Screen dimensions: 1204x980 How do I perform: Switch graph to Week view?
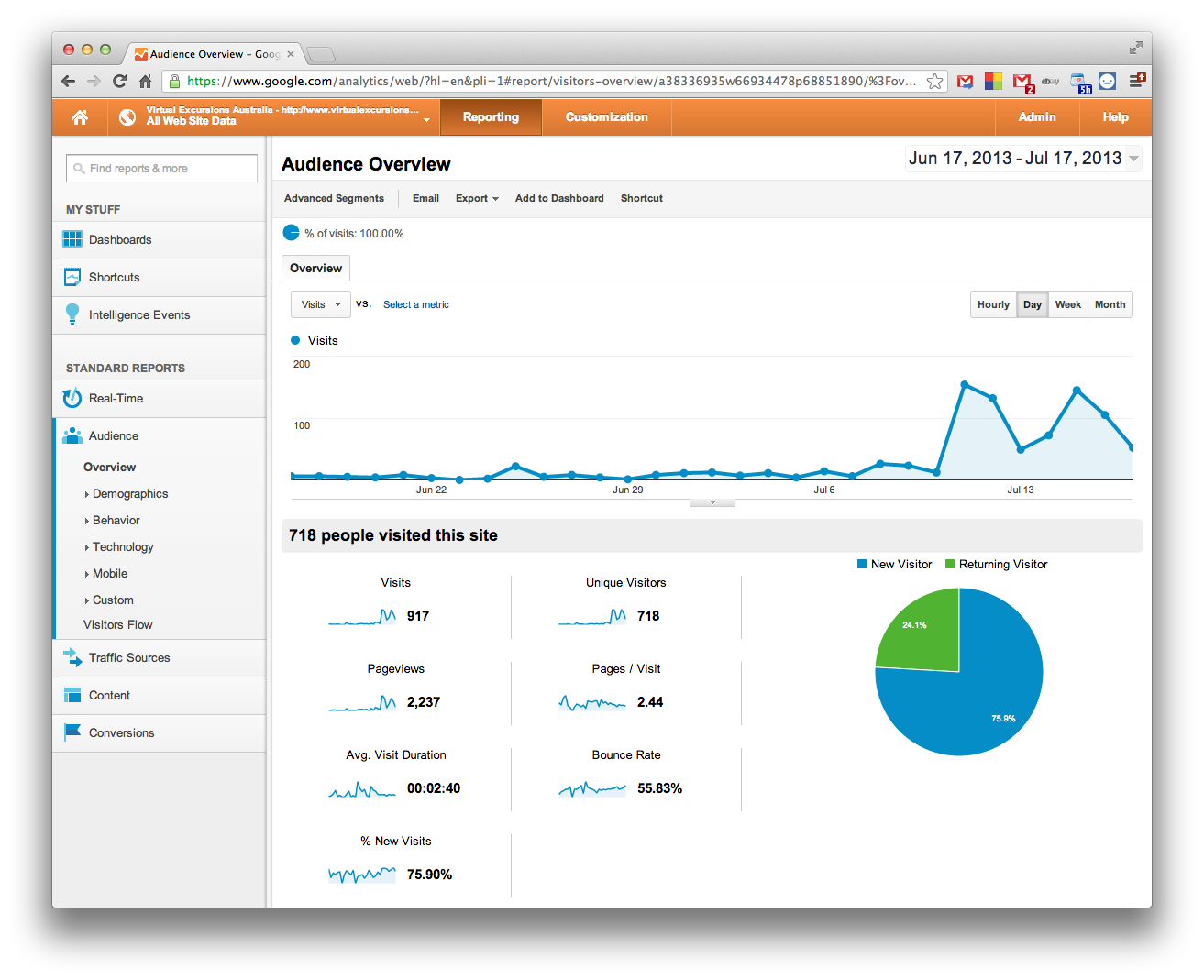pos(1067,304)
